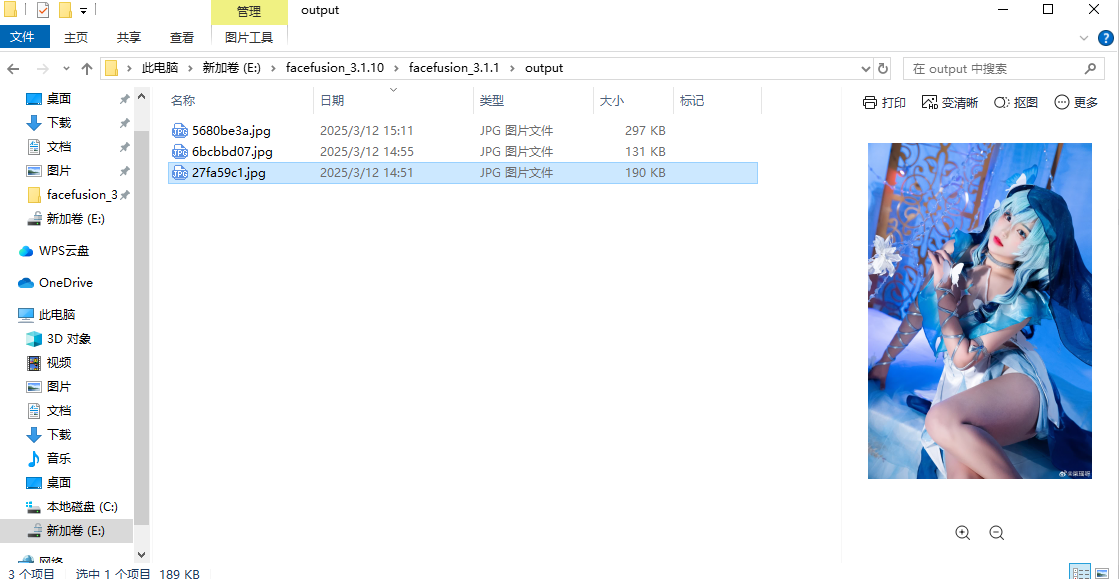Image resolution: width=1119 pixels, height=579 pixels.
Task: Select file 5680be3a.jpg
Action: point(462,131)
